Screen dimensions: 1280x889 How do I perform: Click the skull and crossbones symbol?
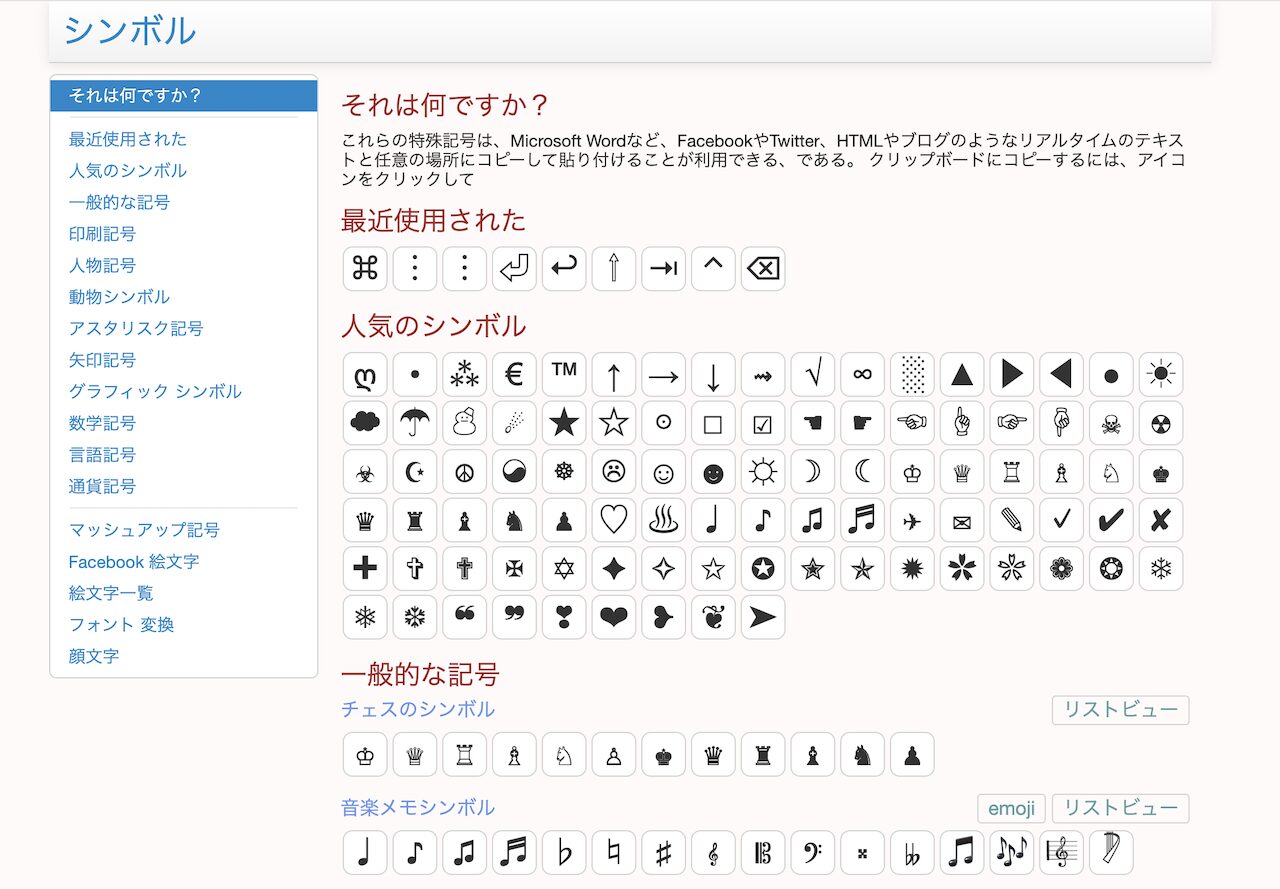1110,423
